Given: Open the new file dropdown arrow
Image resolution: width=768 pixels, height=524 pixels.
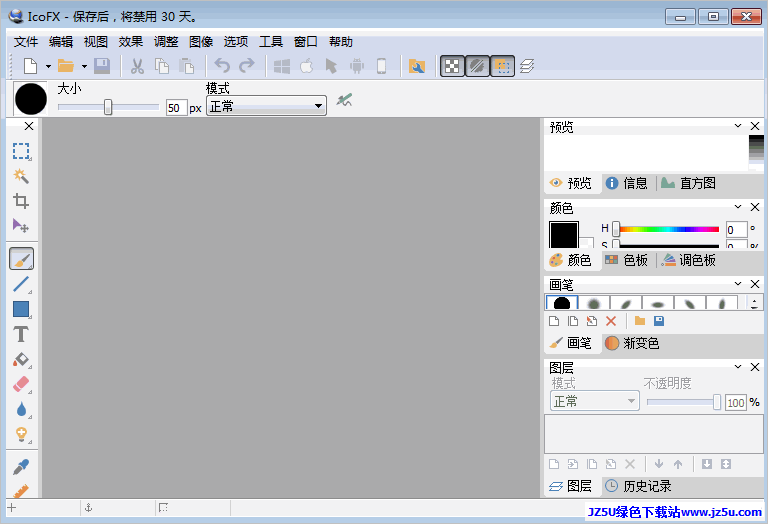Looking at the screenshot, I should click(x=48, y=66).
